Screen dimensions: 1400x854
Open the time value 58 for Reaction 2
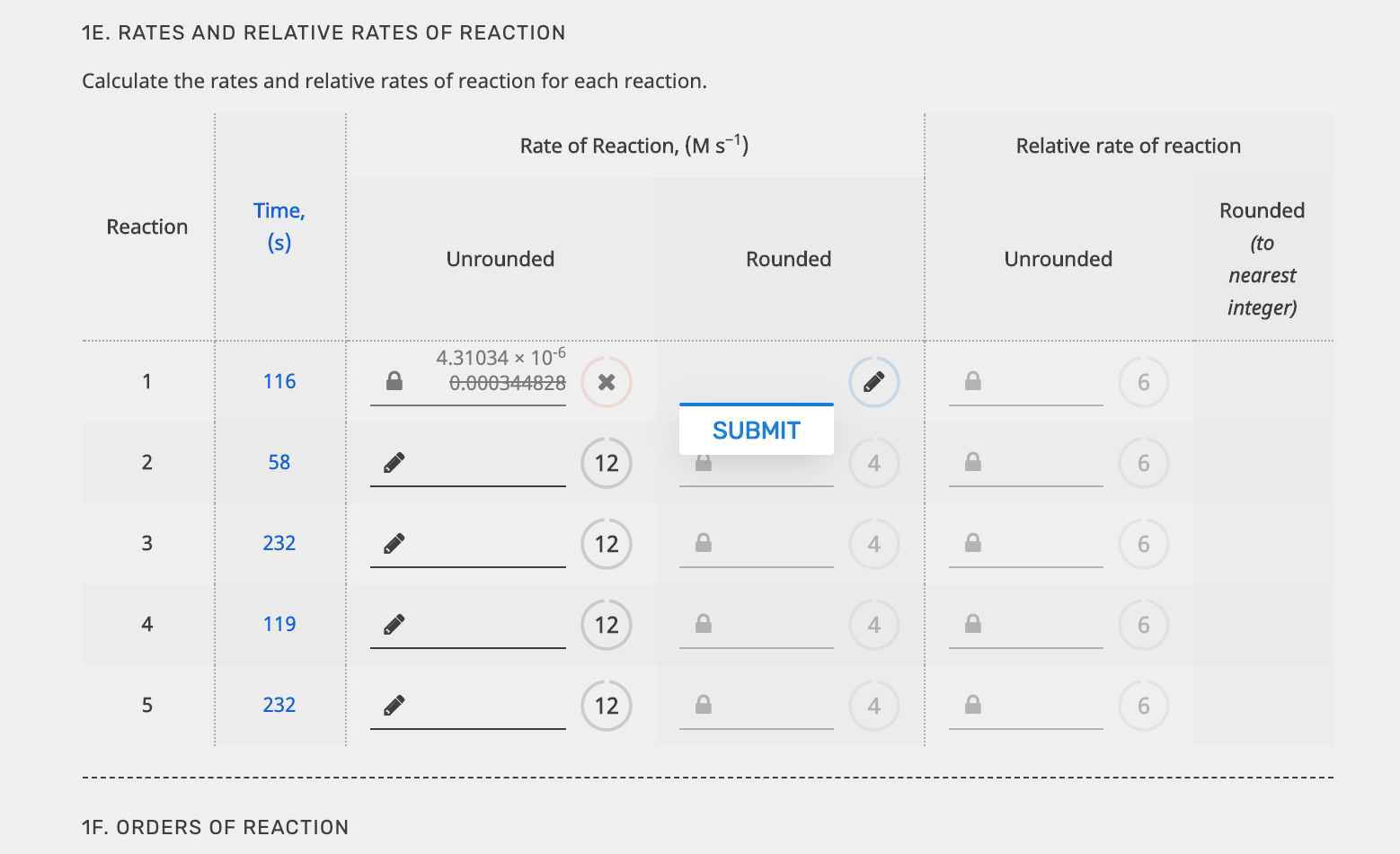(279, 461)
